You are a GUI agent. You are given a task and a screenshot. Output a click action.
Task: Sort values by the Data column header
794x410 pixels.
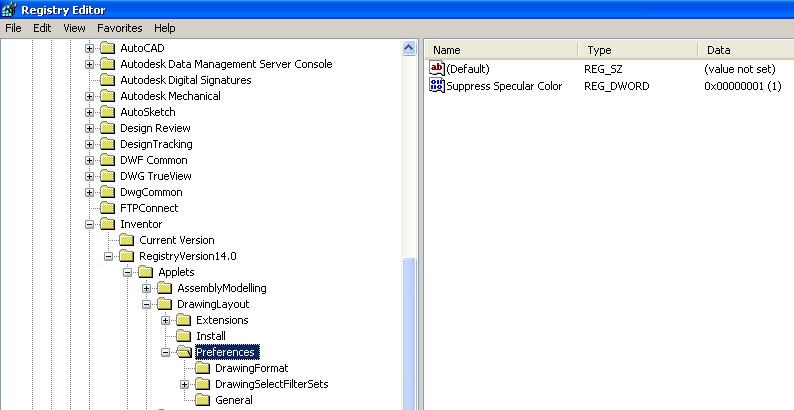click(746, 50)
